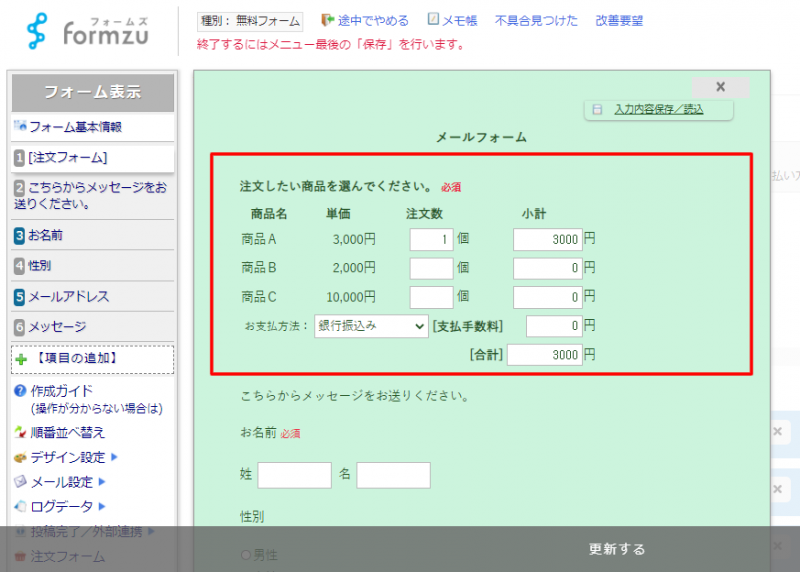Click the 不具合見つけた link
This screenshot has width=800, height=572.
pos(536,20)
